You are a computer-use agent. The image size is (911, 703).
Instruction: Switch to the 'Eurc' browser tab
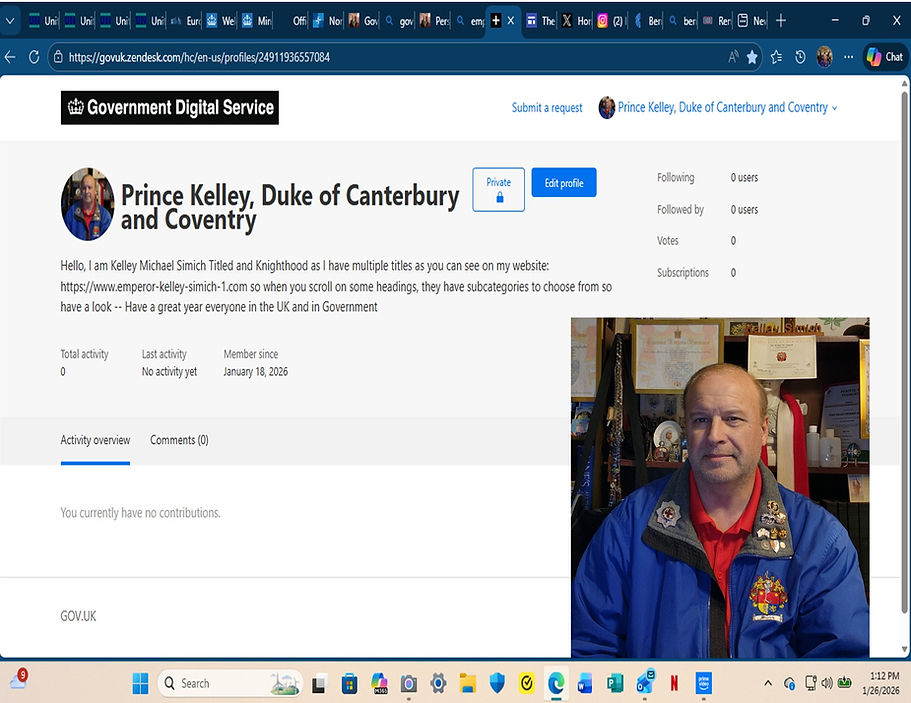pos(185,21)
